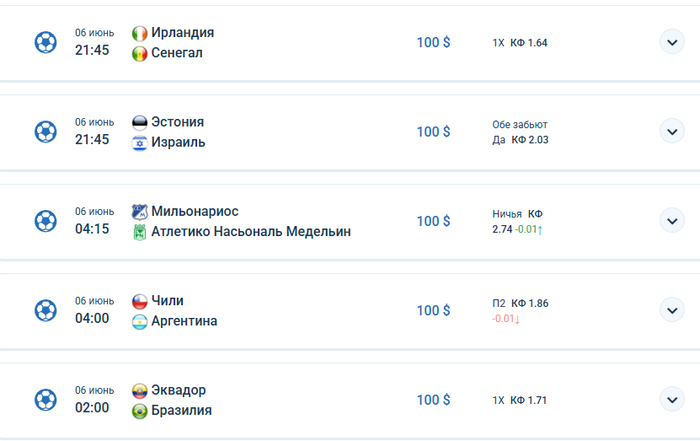Click soccer ball icon for Чили–Аргентина match

click(x=45, y=310)
